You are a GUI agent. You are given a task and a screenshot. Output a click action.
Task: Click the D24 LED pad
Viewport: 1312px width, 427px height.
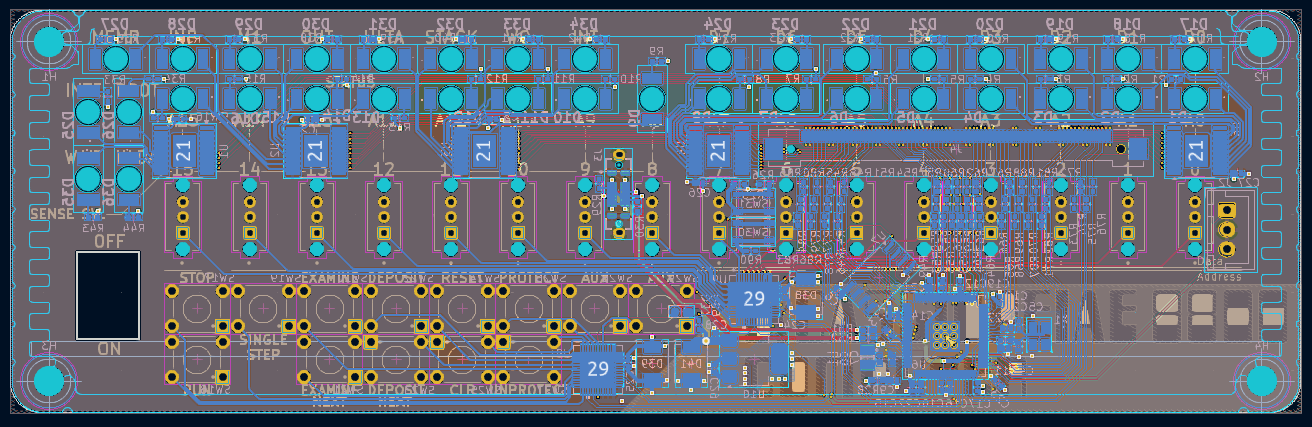click(x=718, y=59)
